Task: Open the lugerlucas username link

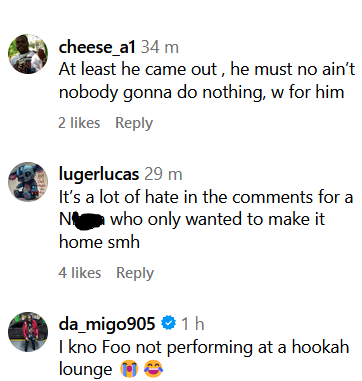Action: click(99, 175)
